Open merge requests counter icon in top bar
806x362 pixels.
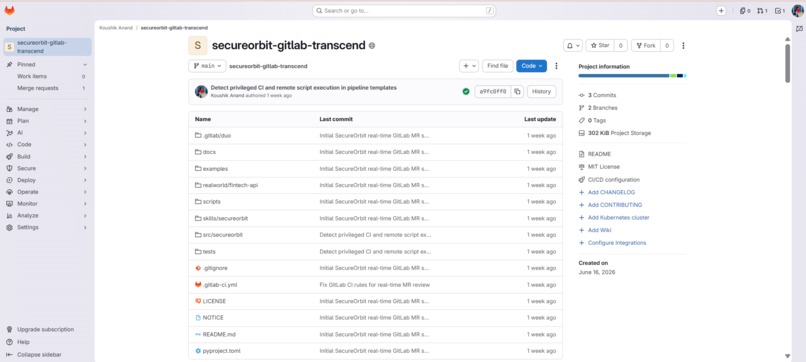click(x=762, y=10)
